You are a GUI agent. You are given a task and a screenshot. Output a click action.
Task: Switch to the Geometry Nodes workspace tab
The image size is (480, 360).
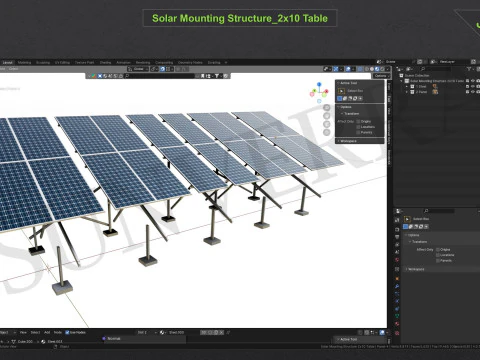(190, 62)
